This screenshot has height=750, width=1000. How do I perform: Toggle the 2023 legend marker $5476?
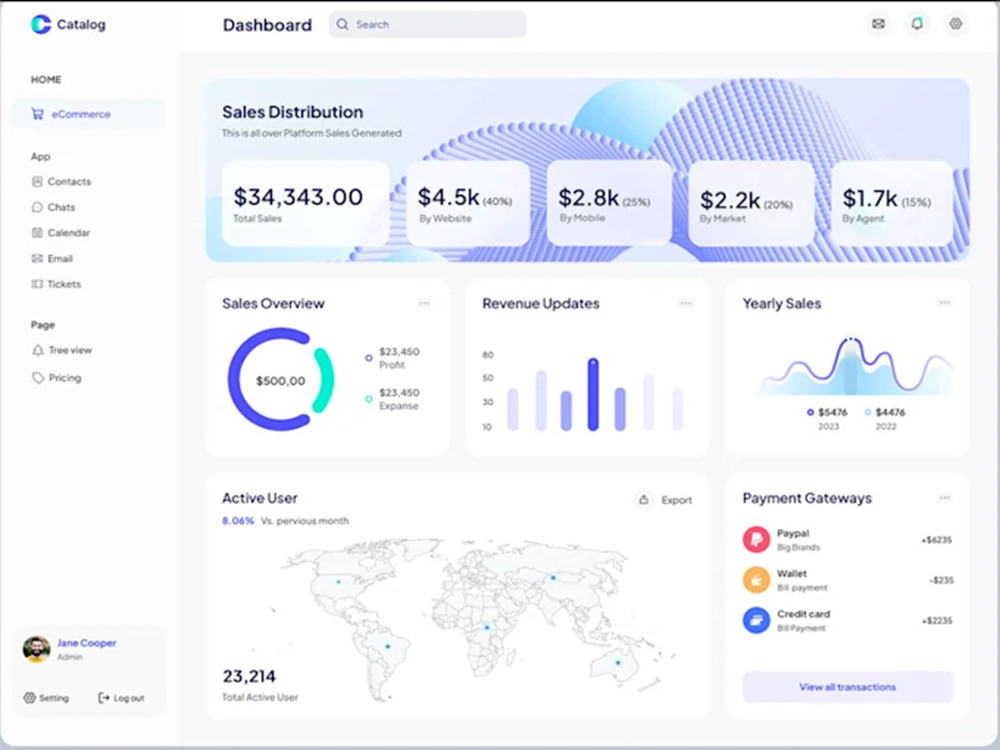(810, 412)
